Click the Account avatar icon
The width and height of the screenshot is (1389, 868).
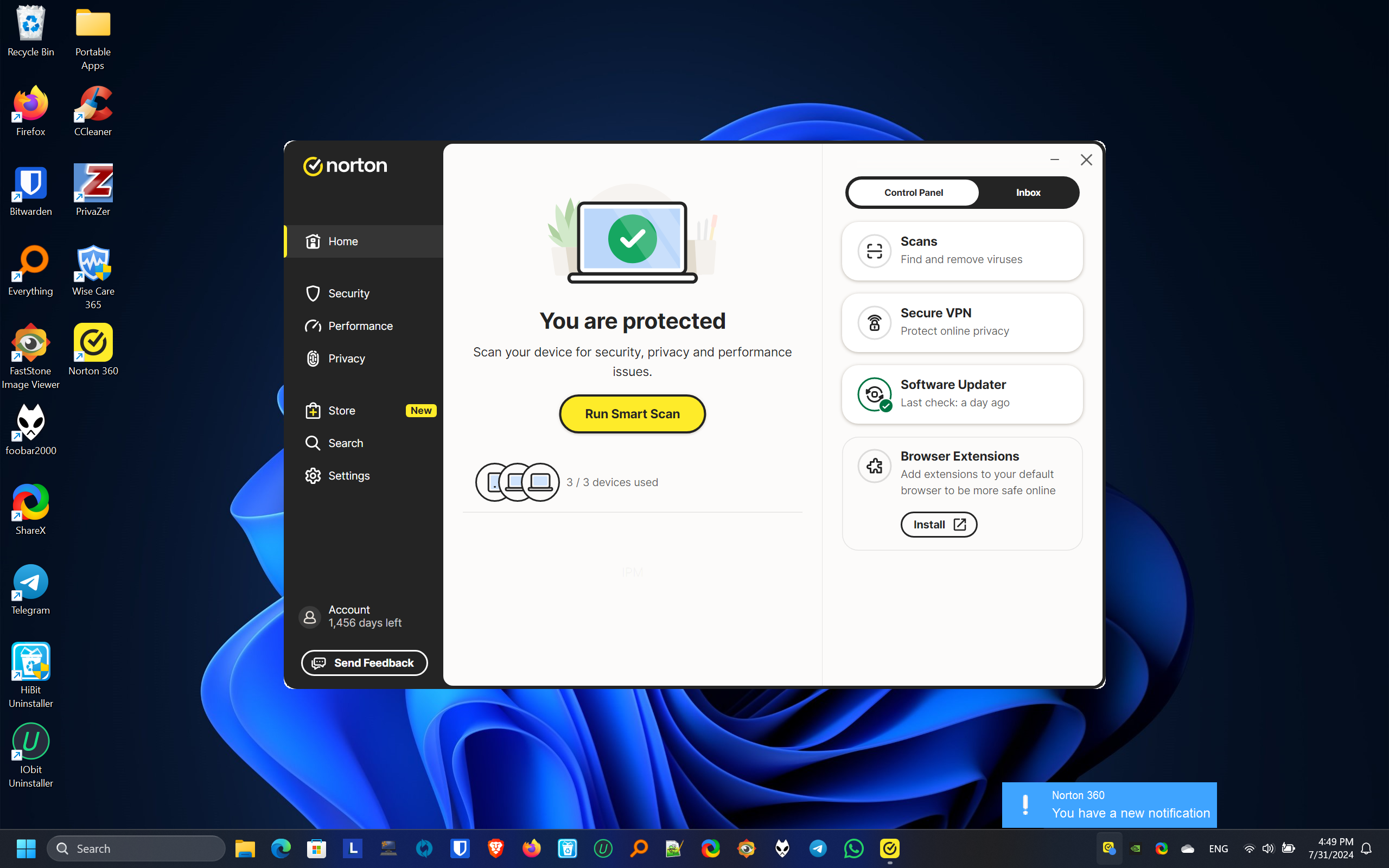point(310,617)
